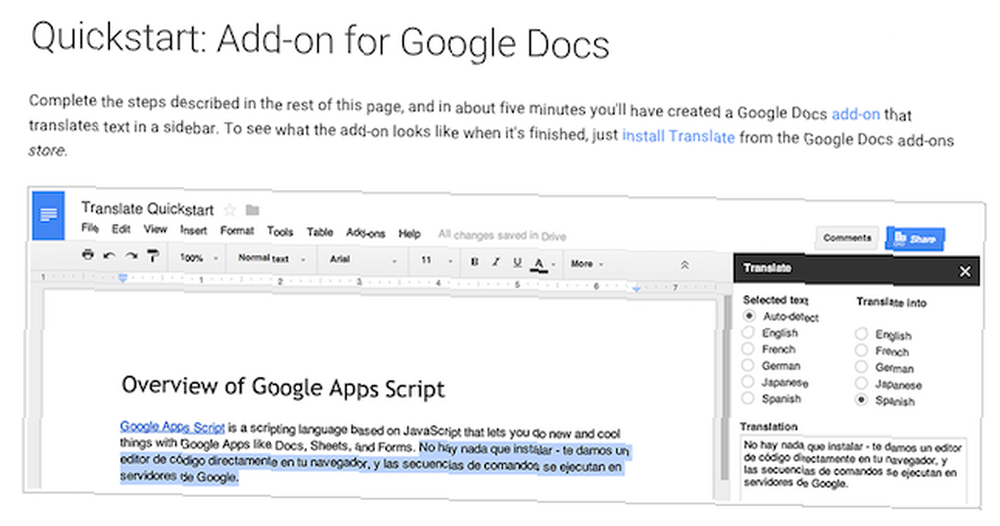Open the Format menu

tap(237, 231)
